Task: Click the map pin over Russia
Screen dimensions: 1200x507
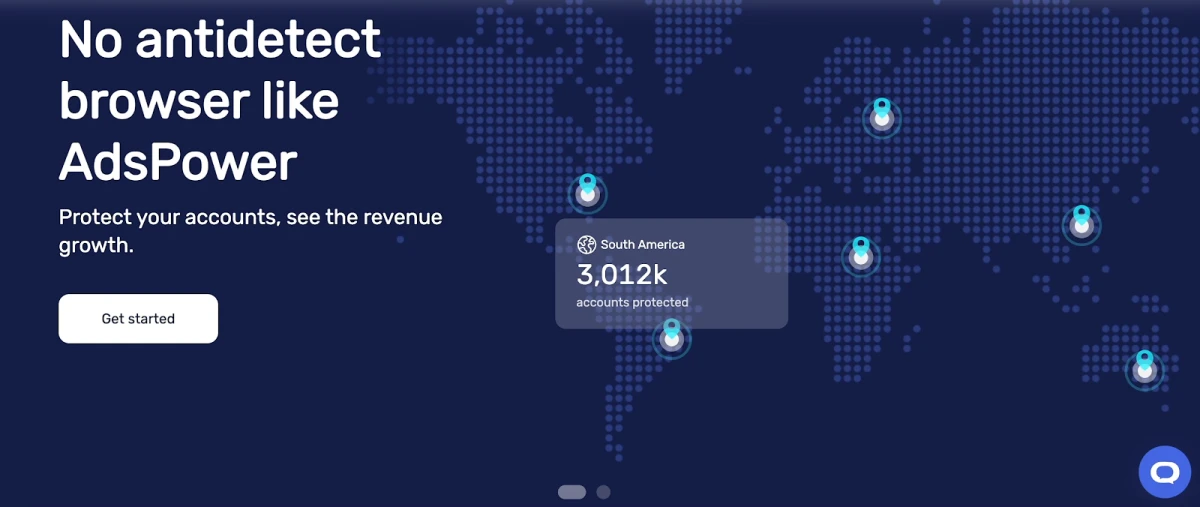Action: point(881,118)
